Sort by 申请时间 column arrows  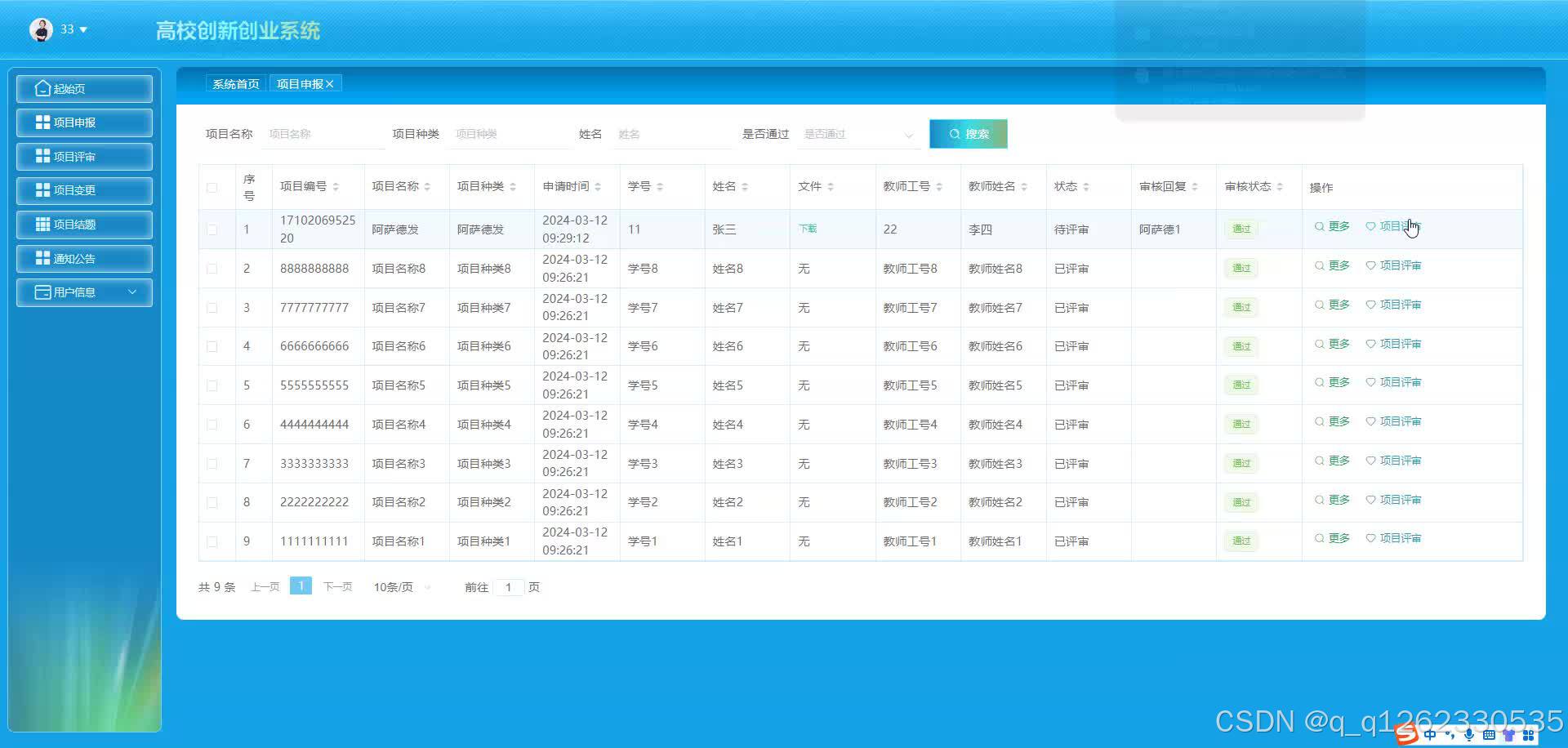[x=598, y=187]
